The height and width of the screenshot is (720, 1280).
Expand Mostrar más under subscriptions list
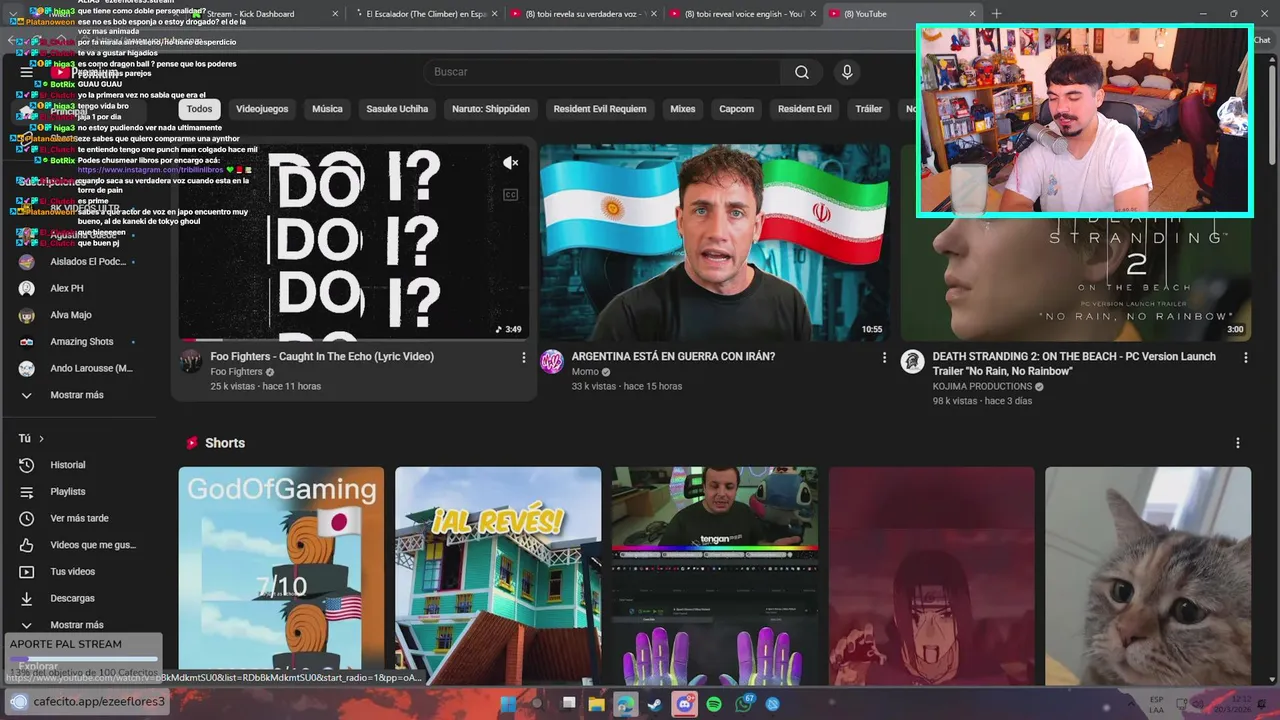[x=77, y=395]
